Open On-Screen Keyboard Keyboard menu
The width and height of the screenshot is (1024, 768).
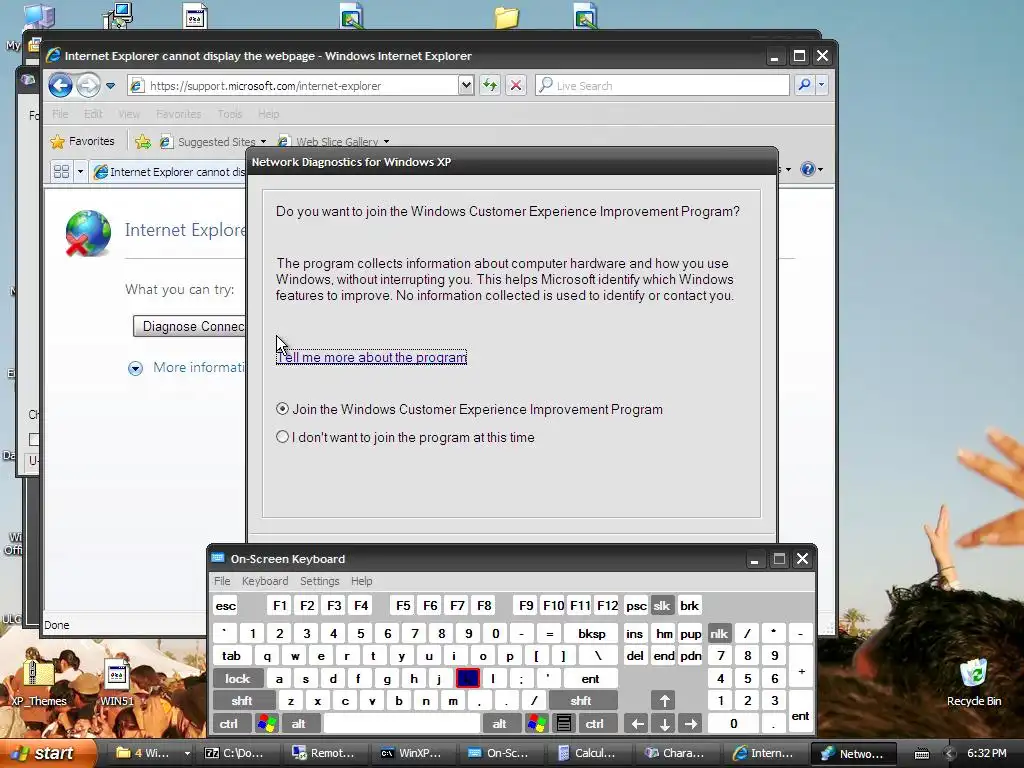pos(264,581)
